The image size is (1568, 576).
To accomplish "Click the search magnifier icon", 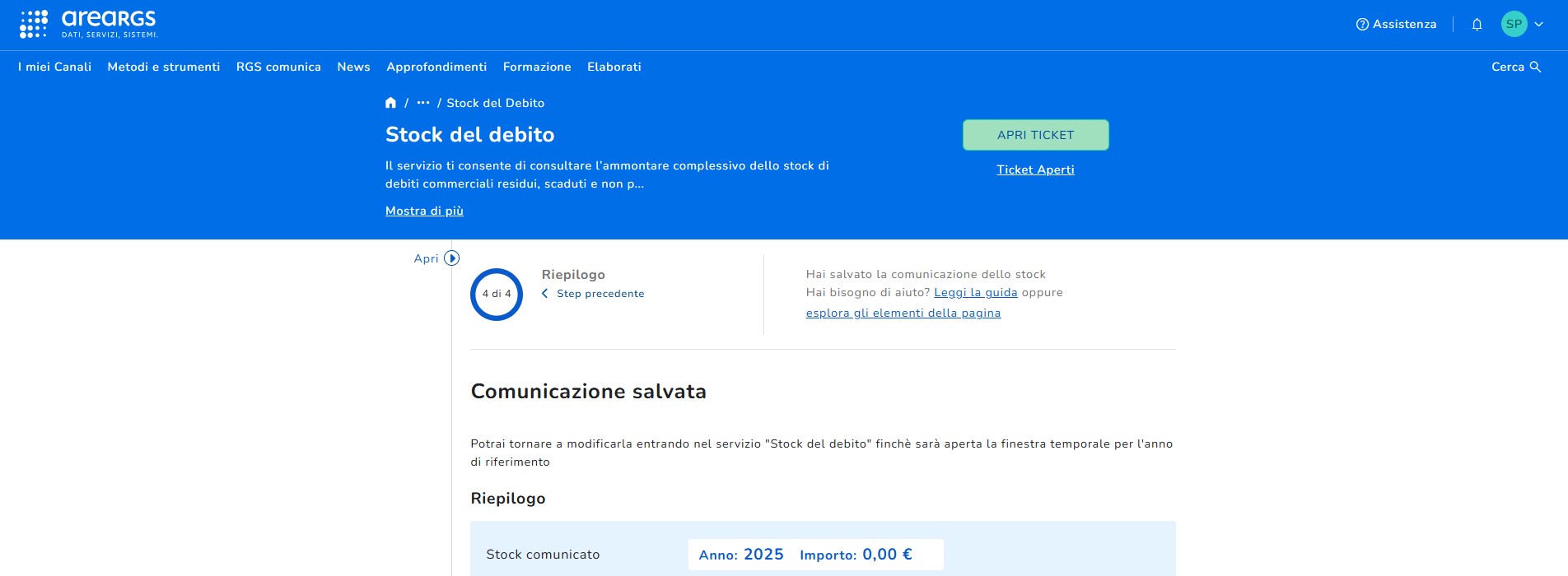I will (x=1535, y=67).
